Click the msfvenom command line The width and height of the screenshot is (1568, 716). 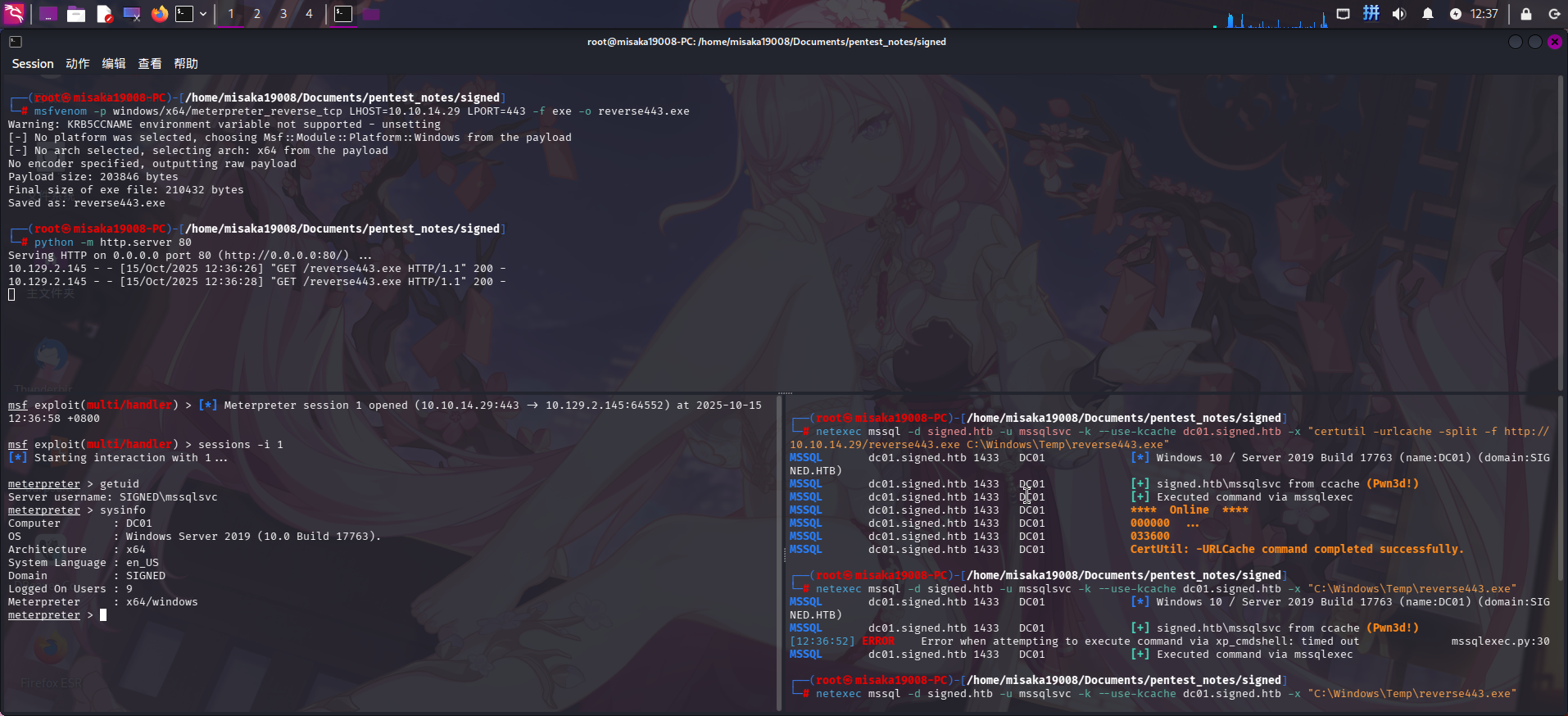tap(361, 111)
